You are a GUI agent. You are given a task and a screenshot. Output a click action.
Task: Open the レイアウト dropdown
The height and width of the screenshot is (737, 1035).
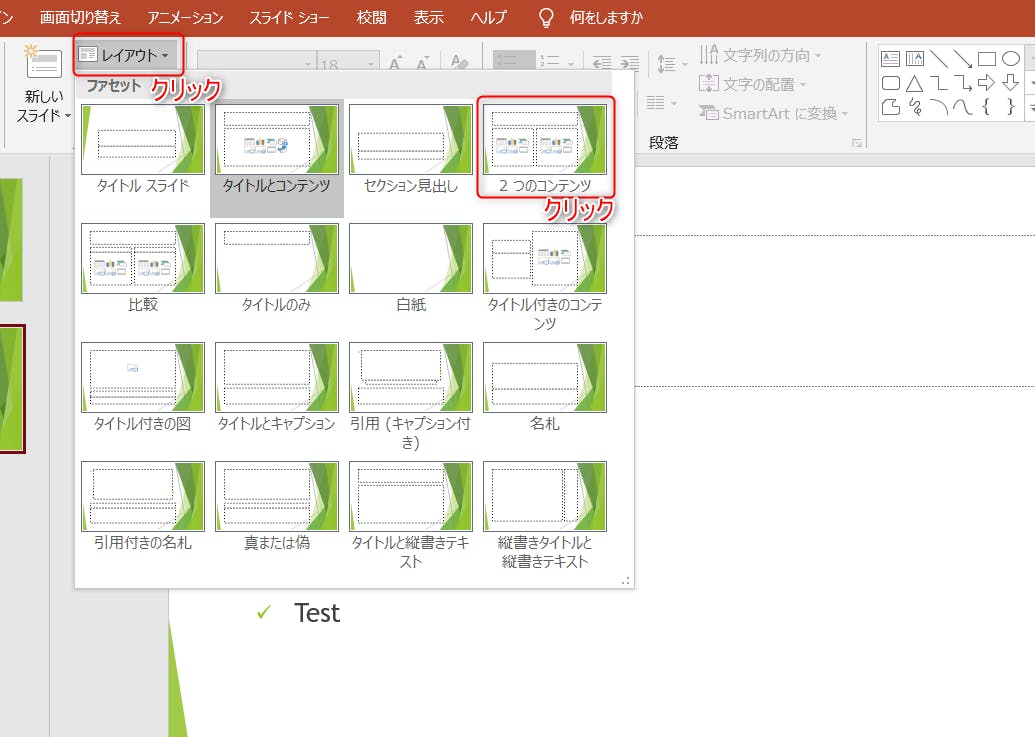(x=128, y=55)
